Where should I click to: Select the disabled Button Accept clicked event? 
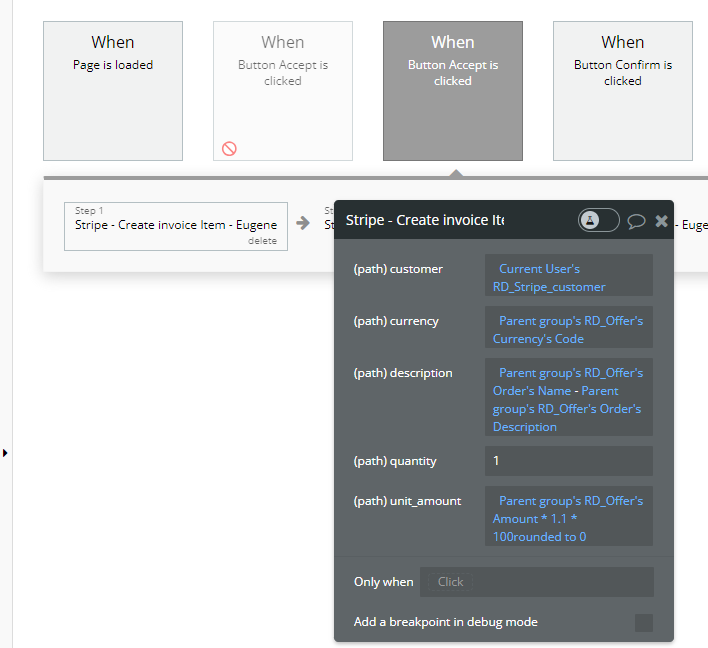tap(283, 91)
